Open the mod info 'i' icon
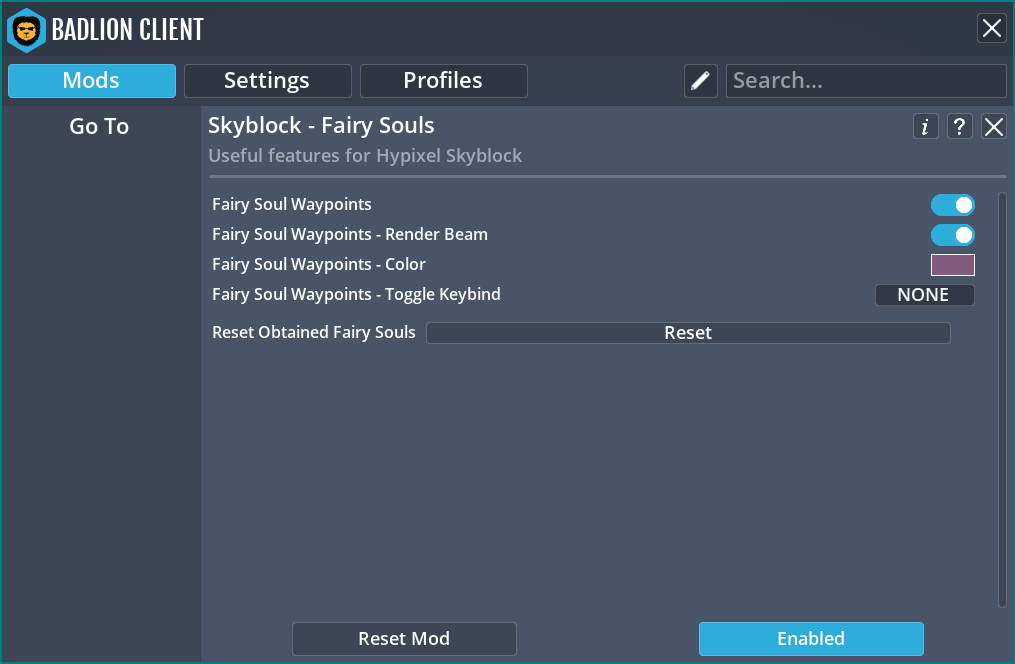 926,126
